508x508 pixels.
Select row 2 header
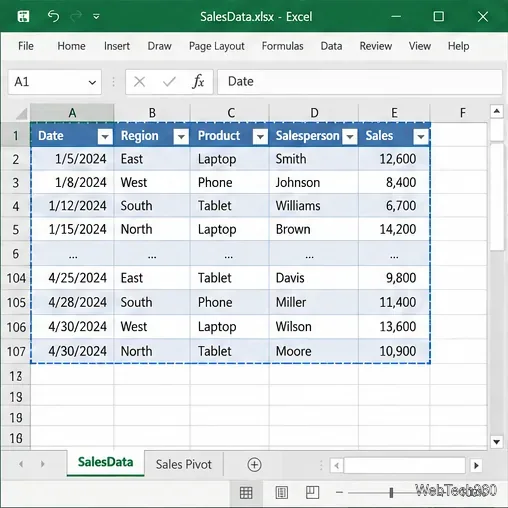pyautogui.click(x=16, y=159)
